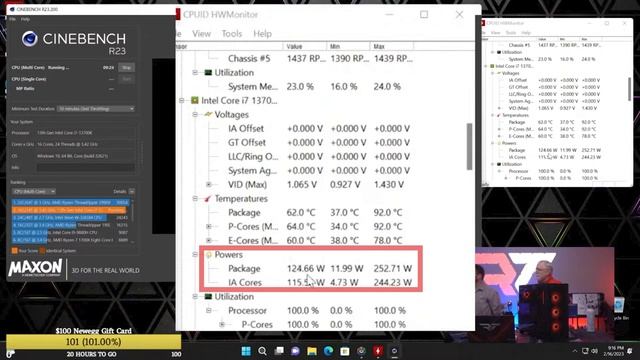Expand the E-Cores (M... temperature row
Image resolution: width=640 pixels, height=360 pixels.
[x=209, y=240]
